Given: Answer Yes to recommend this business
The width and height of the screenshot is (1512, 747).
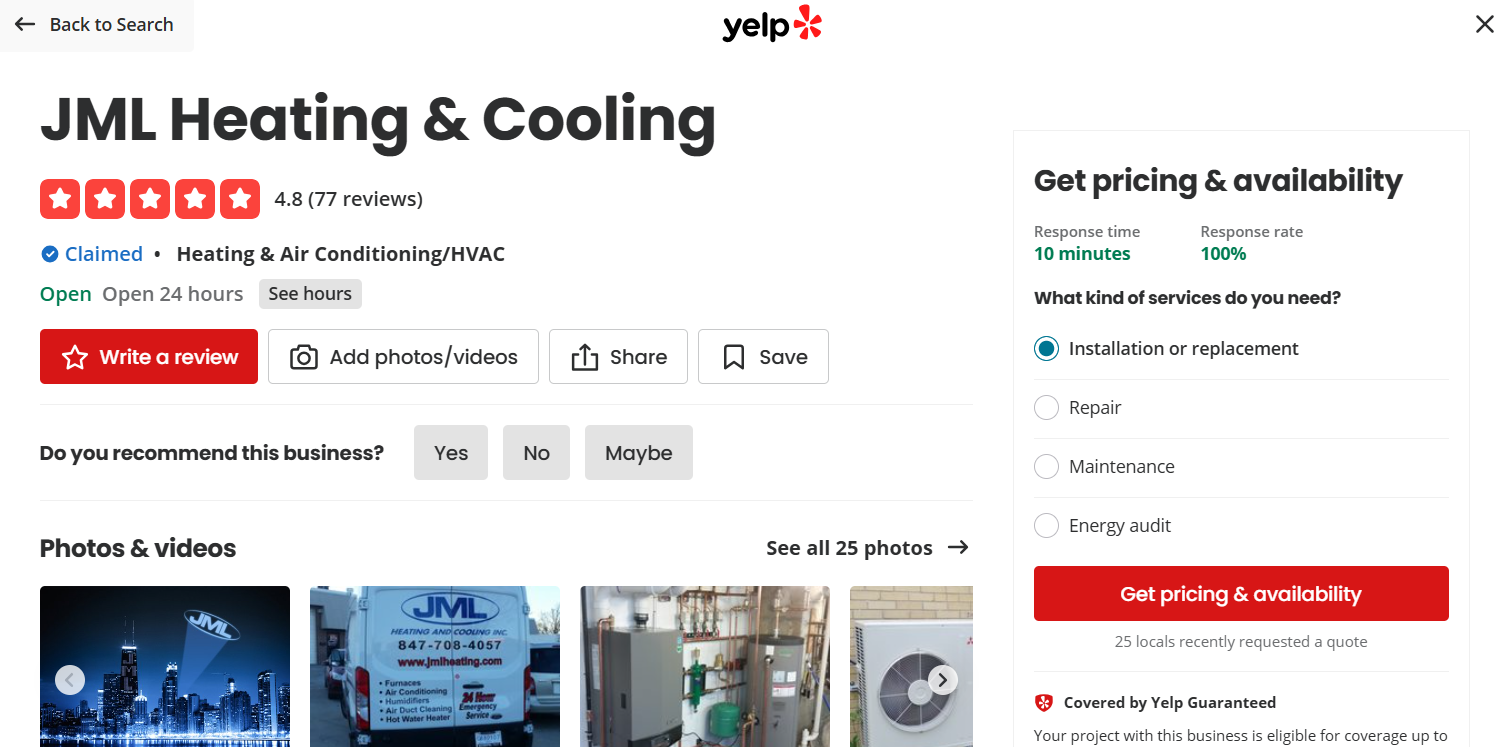Looking at the screenshot, I should tap(450, 452).
